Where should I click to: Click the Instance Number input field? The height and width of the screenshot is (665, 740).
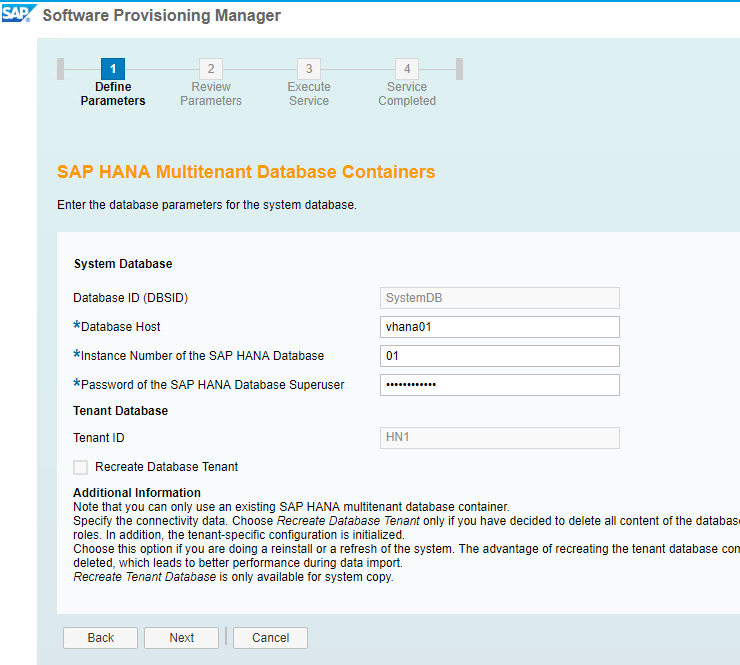[x=500, y=356]
